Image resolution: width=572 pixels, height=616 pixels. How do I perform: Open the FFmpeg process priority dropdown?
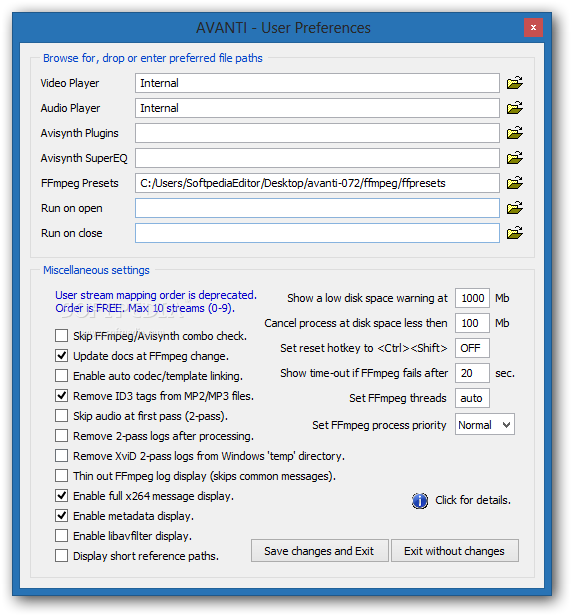pos(485,424)
